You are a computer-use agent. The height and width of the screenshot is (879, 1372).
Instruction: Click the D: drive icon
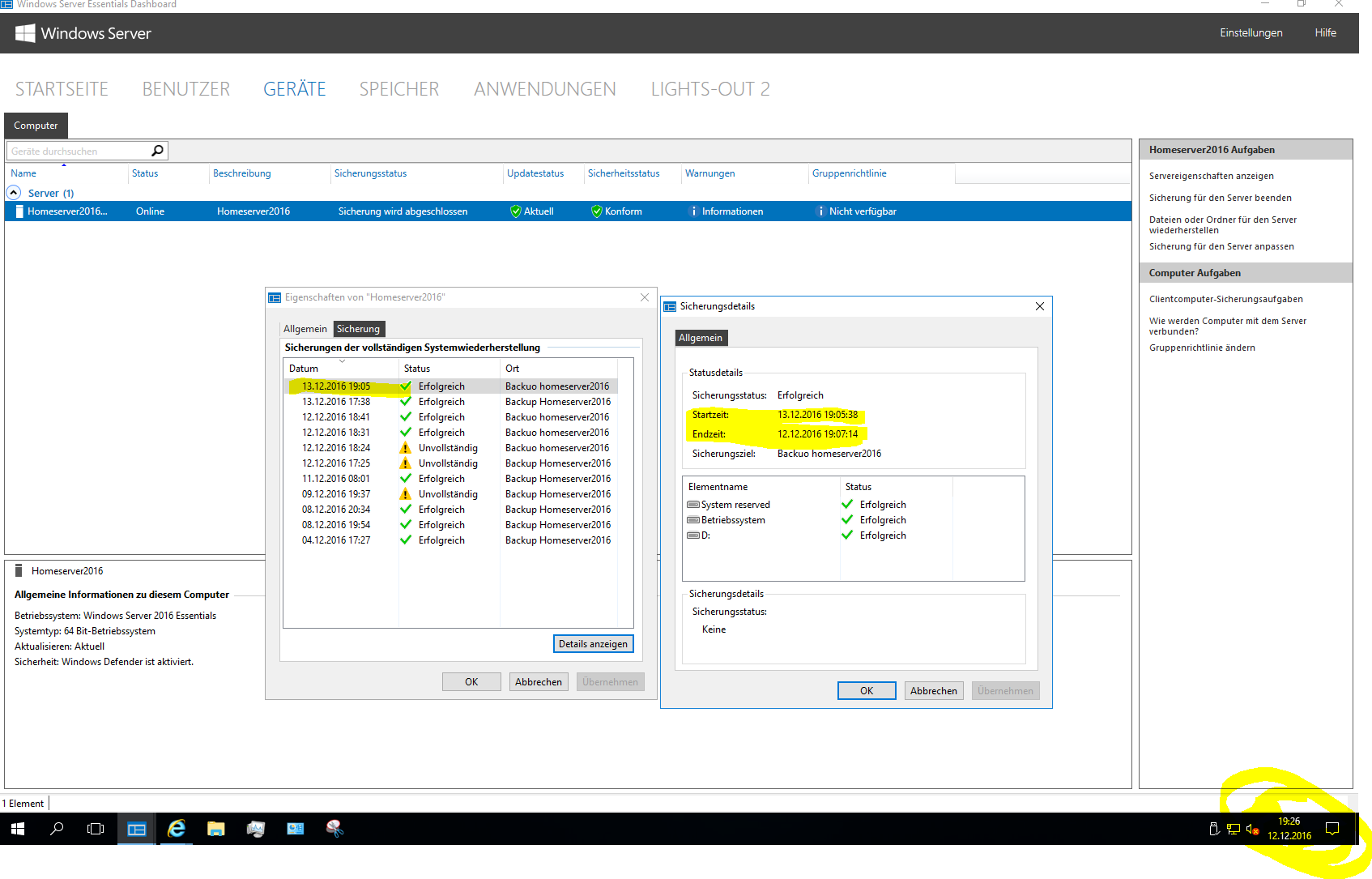[693, 536]
